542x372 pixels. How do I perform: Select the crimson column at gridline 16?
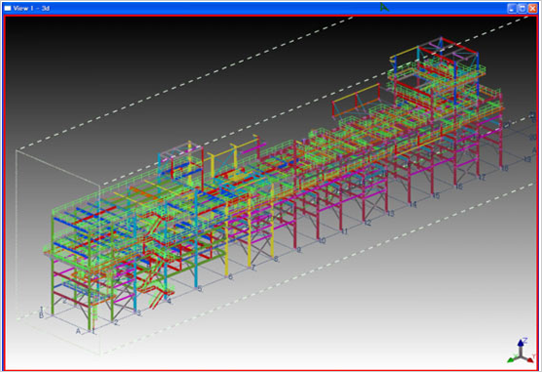coord(455,162)
